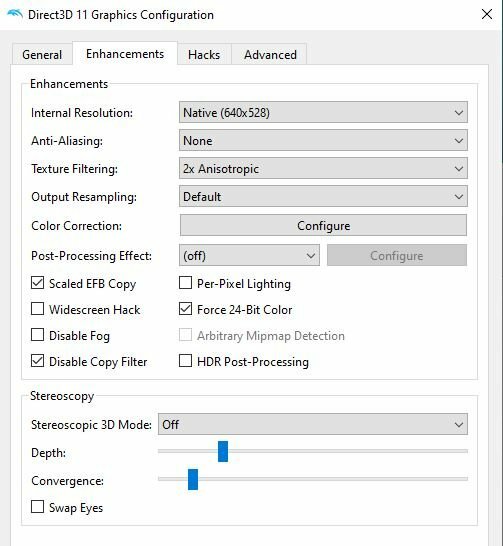Click the Dolphin logo icon in title bar
This screenshot has height=546, width=503.
[15, 15]
